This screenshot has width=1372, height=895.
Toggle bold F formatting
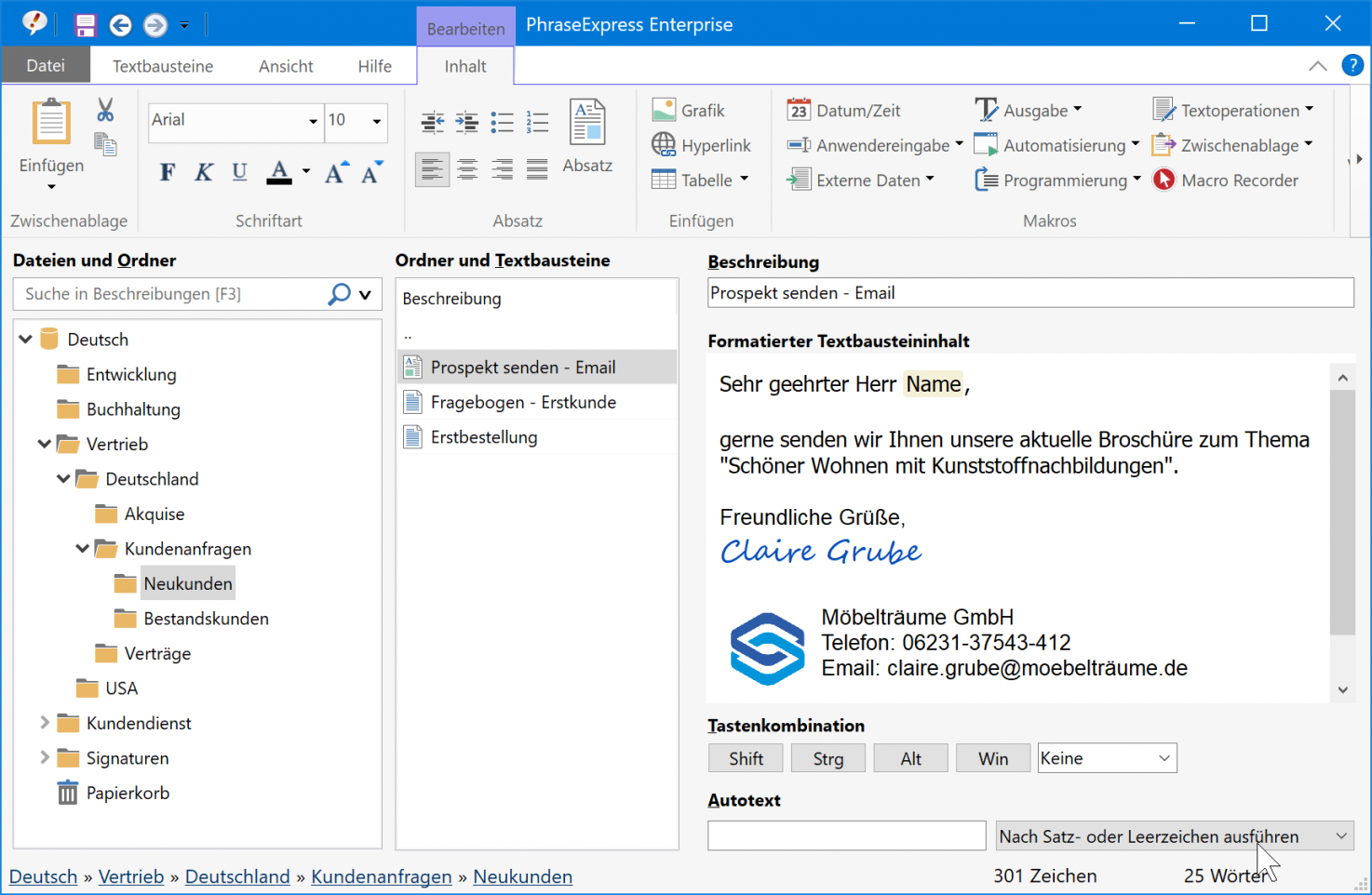coord(168,172)
